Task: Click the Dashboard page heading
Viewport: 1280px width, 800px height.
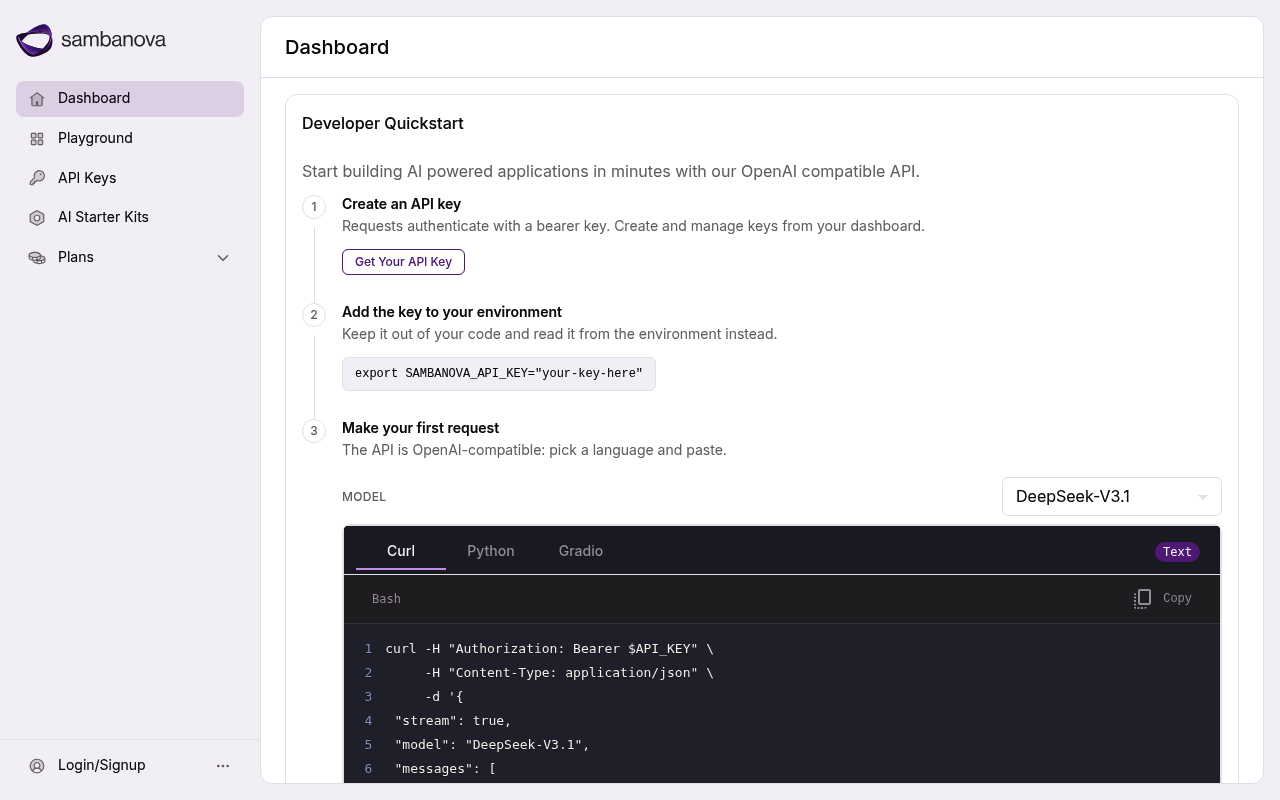Action: pyautogui.click(x=337, y=47)
